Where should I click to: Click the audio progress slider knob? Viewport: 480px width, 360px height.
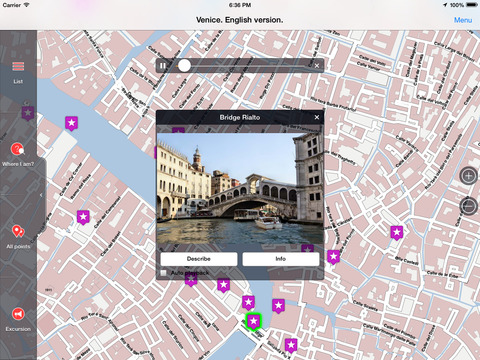click(184, 66)
